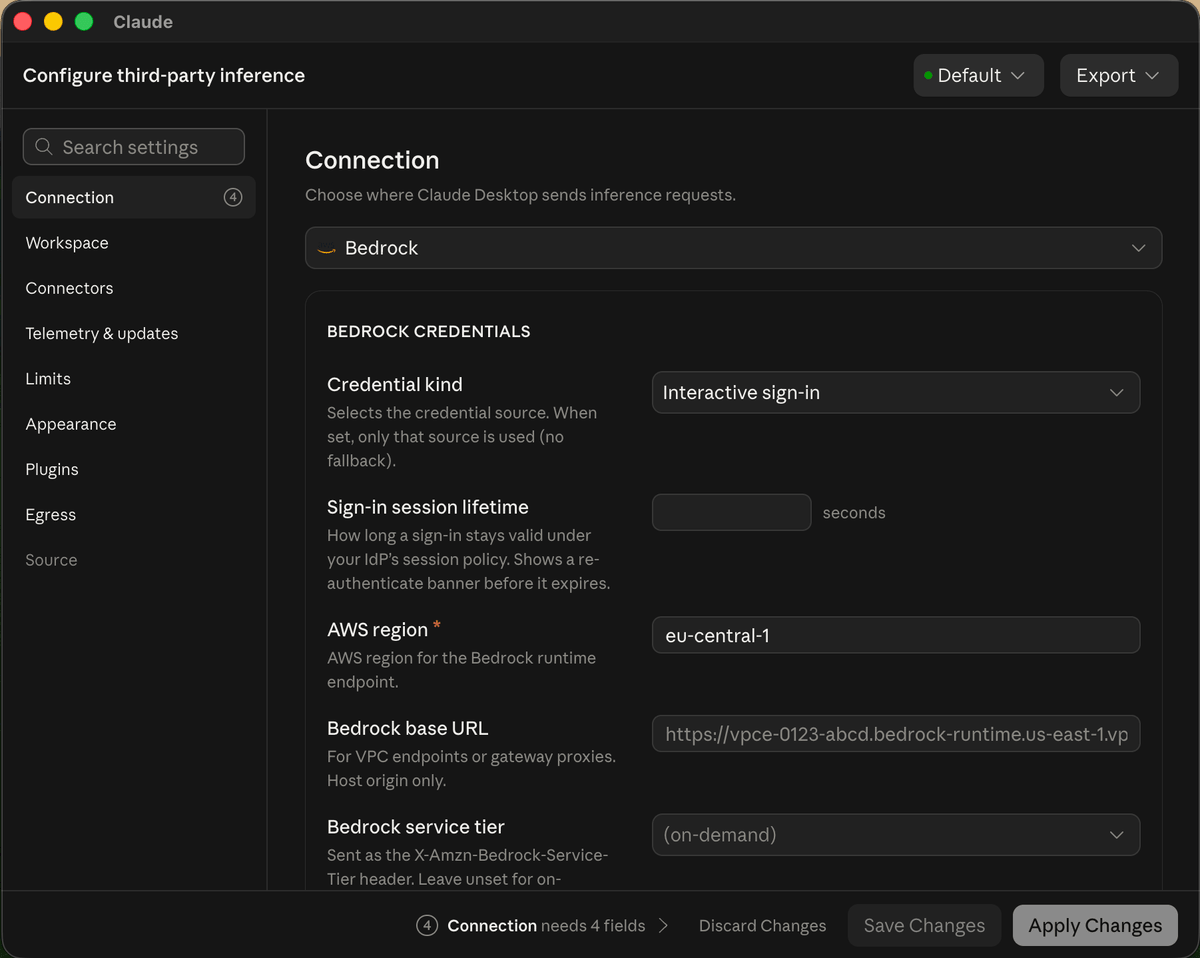Click the Bedrock base URL label
The height and width of the screenshot is (958, 1200).
click(407, 728)
